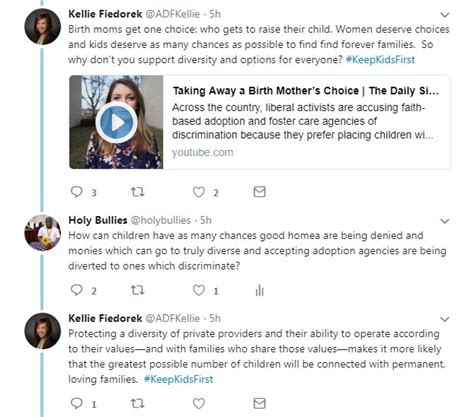Reply to Kellie Fiedorek's first tweet
The width and height of the screenshot is (474, 417).
pos(77,192)
